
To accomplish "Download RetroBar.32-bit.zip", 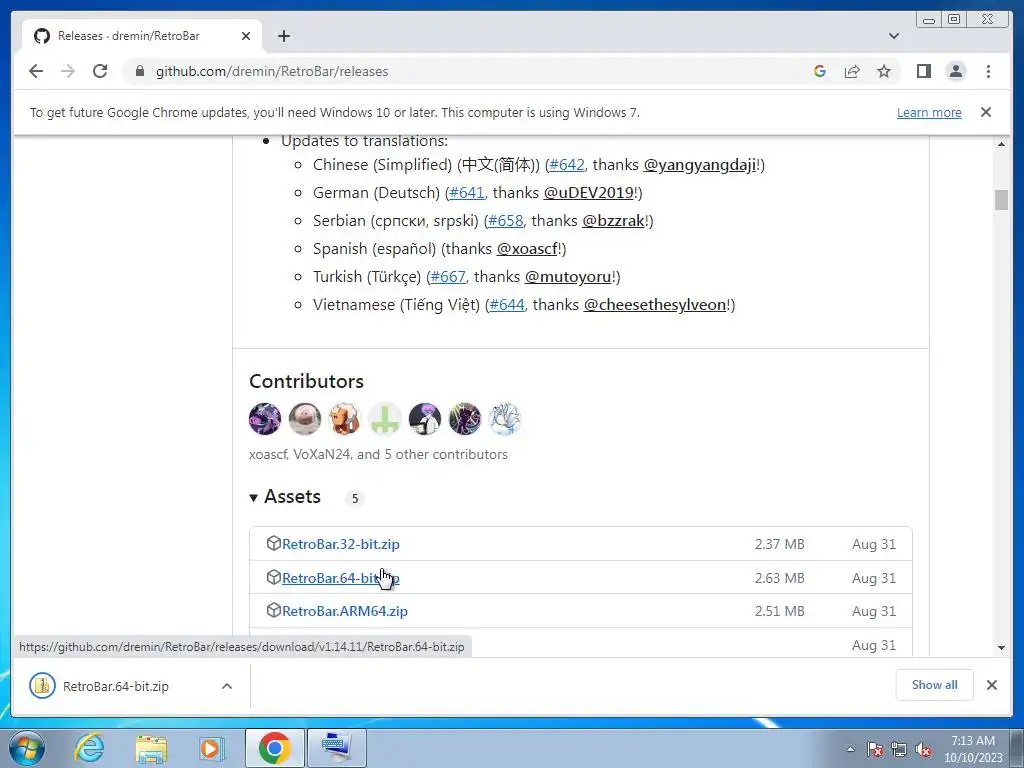I will 340,544.
